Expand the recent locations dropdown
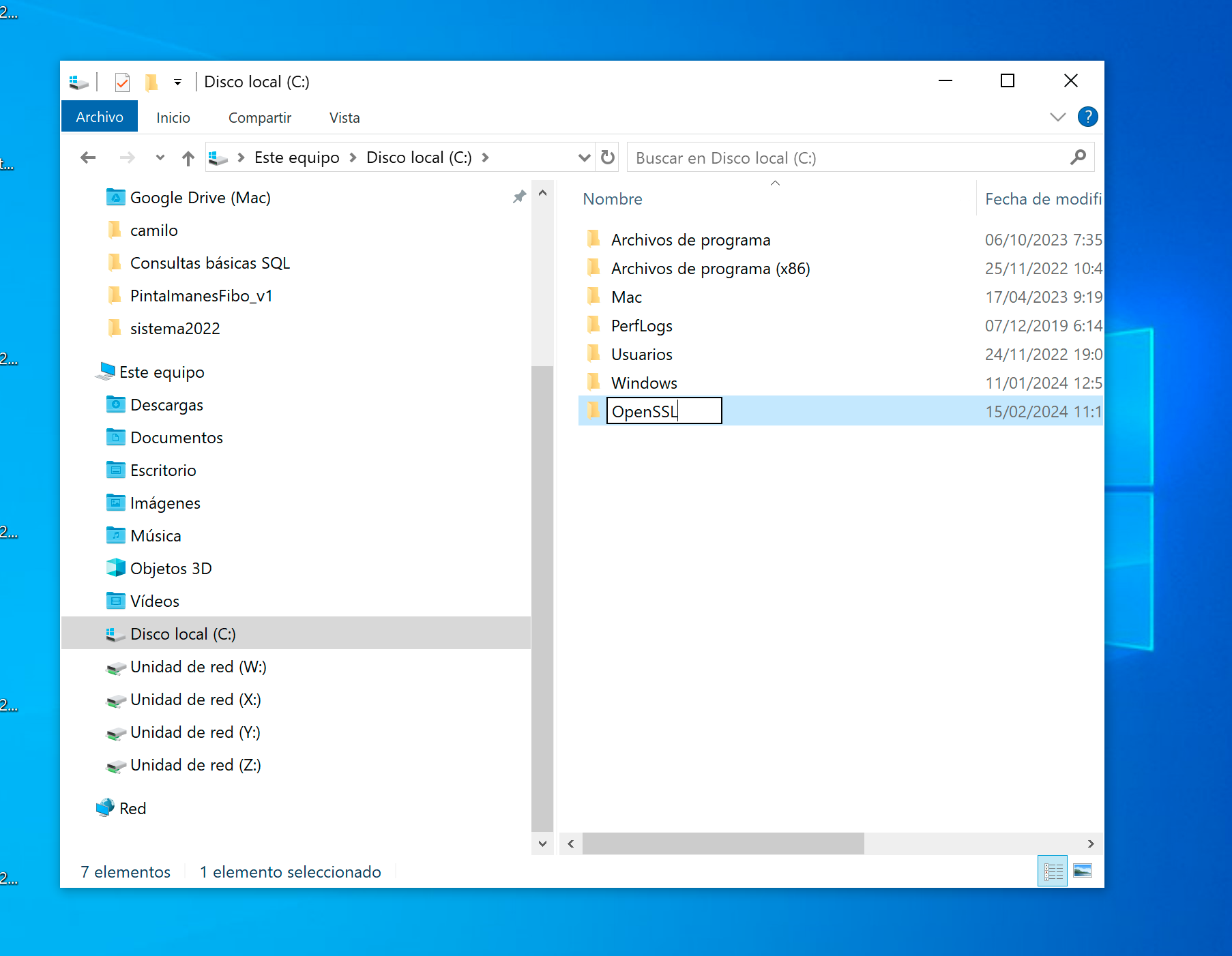Viewport: 1232px width, 956px height. (x=160, y=158)
